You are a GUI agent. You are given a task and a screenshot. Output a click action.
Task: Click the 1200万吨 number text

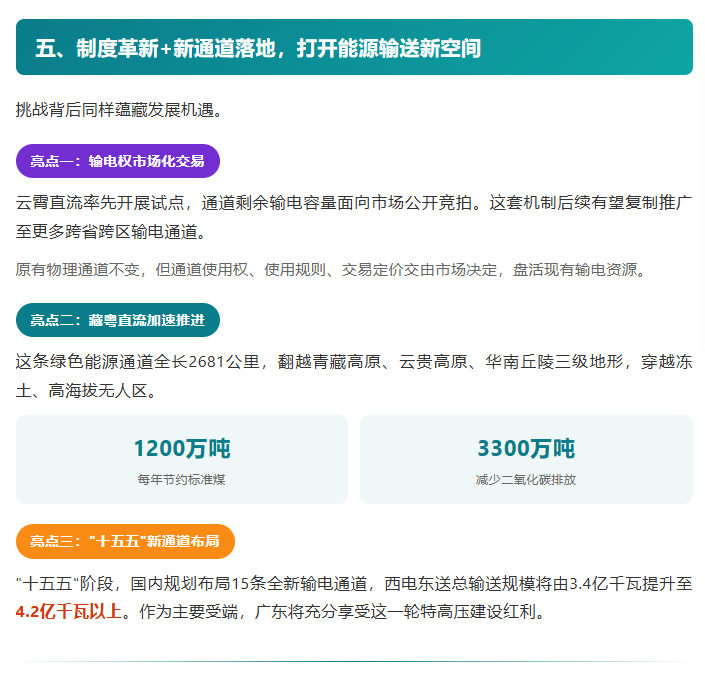coord(182,448)
